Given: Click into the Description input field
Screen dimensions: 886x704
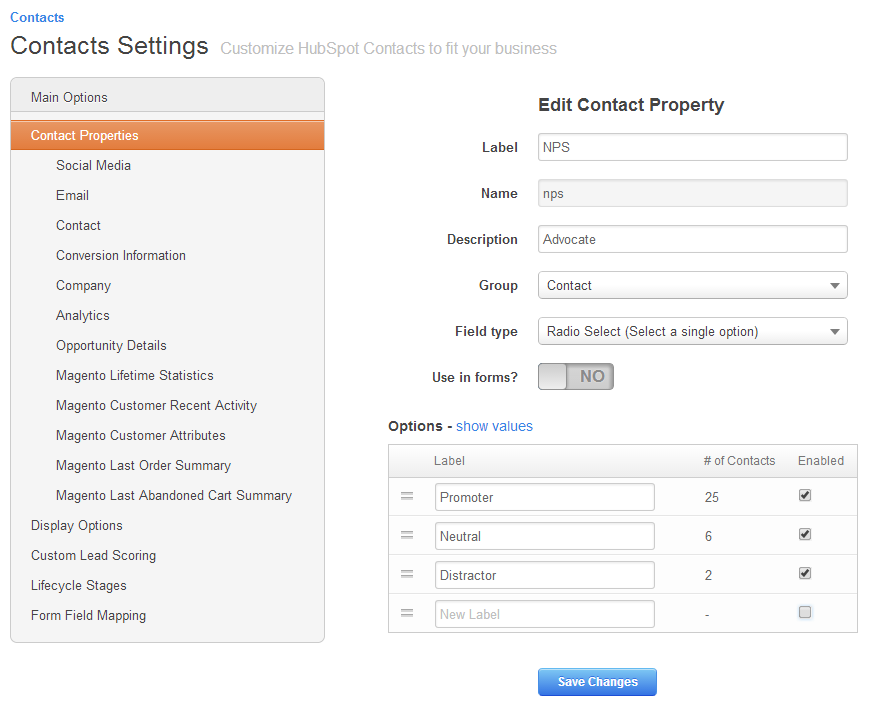Looking at the screenshot, I should tap(692, 240).
